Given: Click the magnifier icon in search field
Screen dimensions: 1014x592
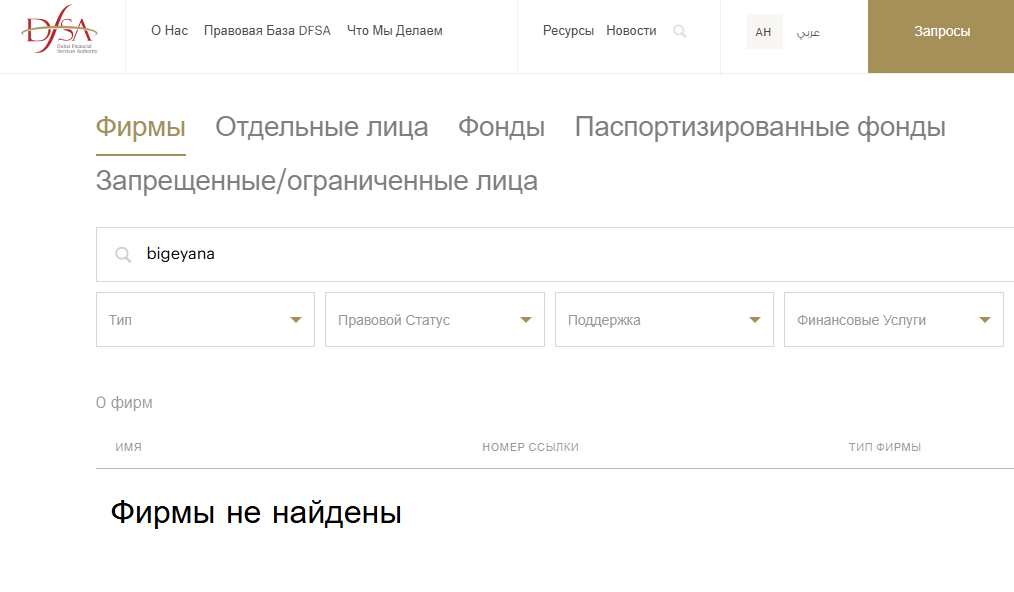Looking at the screenshot, I should 124,255.
